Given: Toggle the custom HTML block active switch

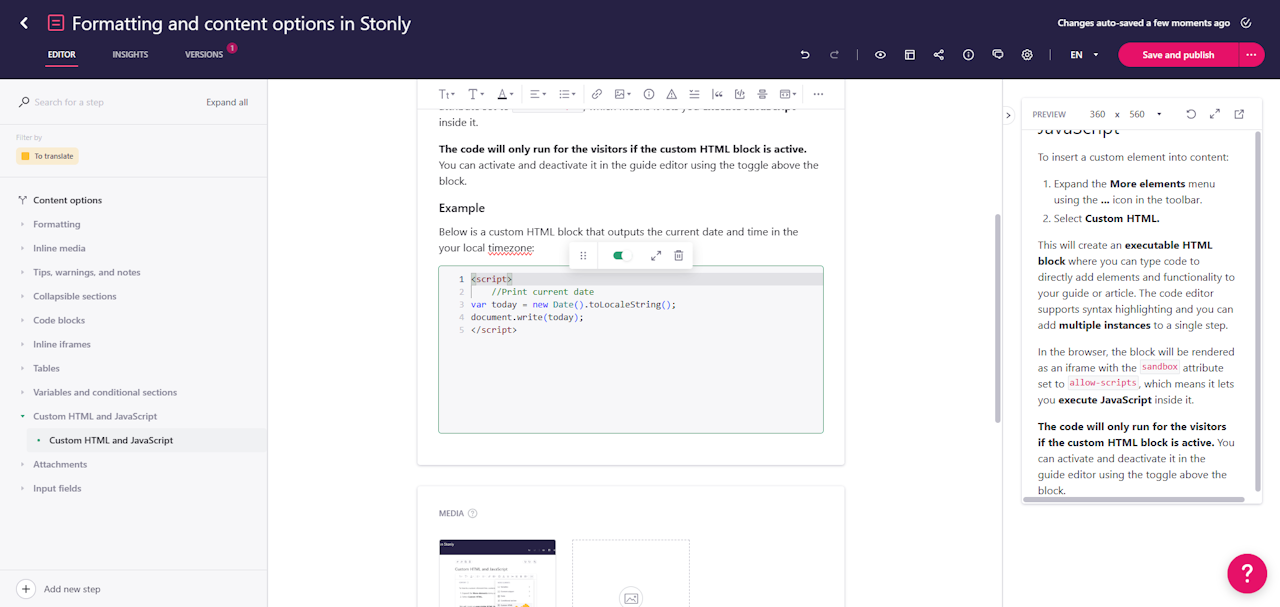Looking at the screenshot, I should pos(622,256).
